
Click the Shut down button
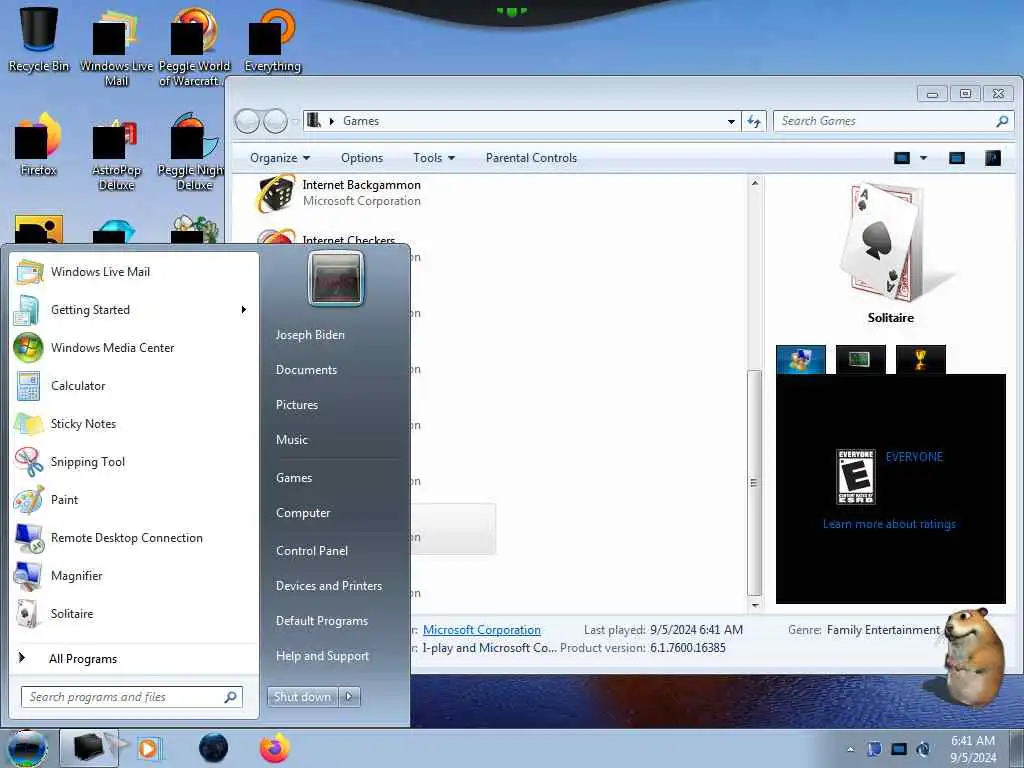click(x=302, y=697)
